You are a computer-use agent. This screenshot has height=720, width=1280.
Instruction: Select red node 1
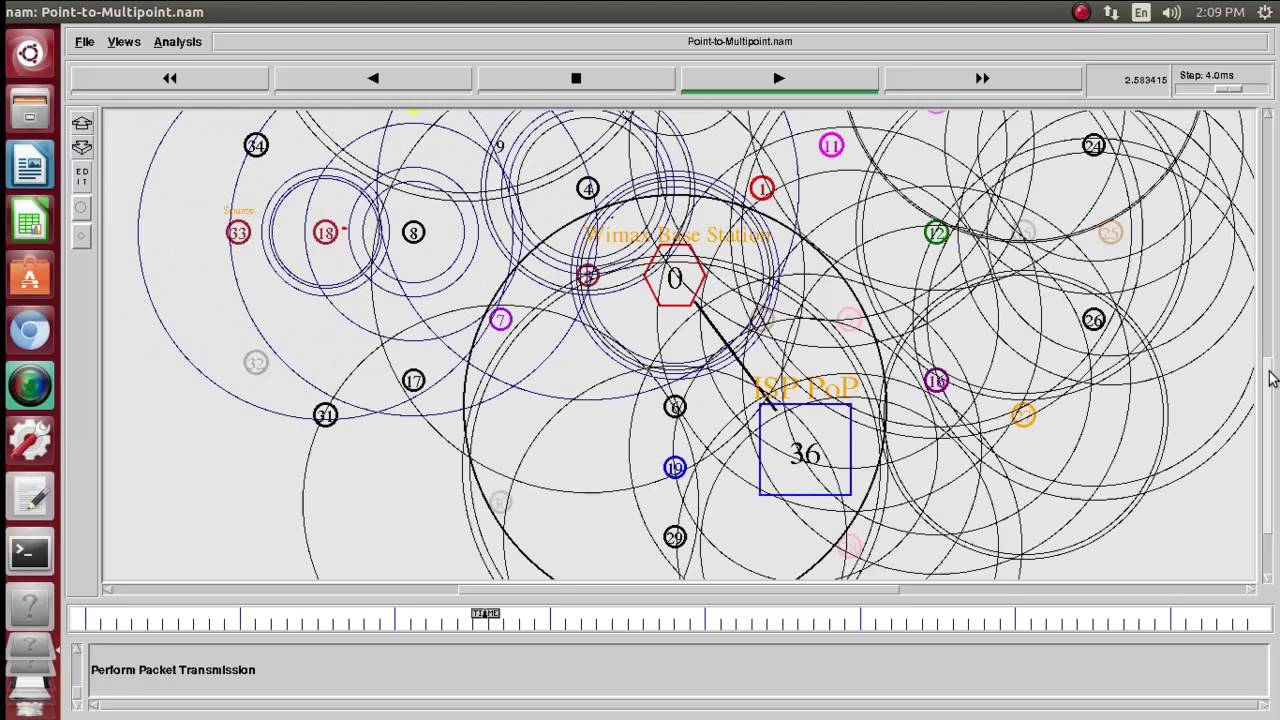pos(762,188)
